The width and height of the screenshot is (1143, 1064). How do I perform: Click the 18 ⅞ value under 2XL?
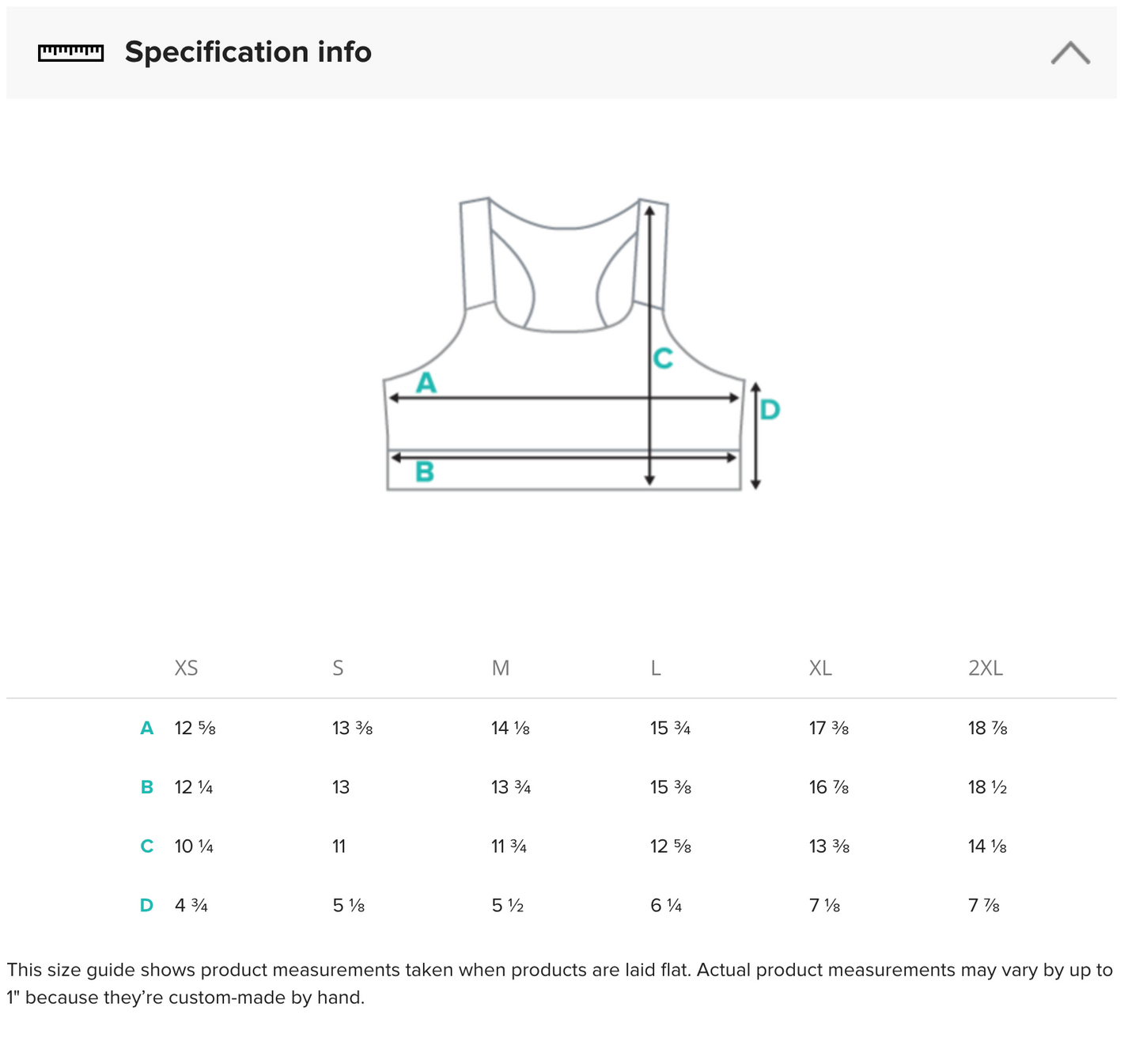[x=987, y=728]
